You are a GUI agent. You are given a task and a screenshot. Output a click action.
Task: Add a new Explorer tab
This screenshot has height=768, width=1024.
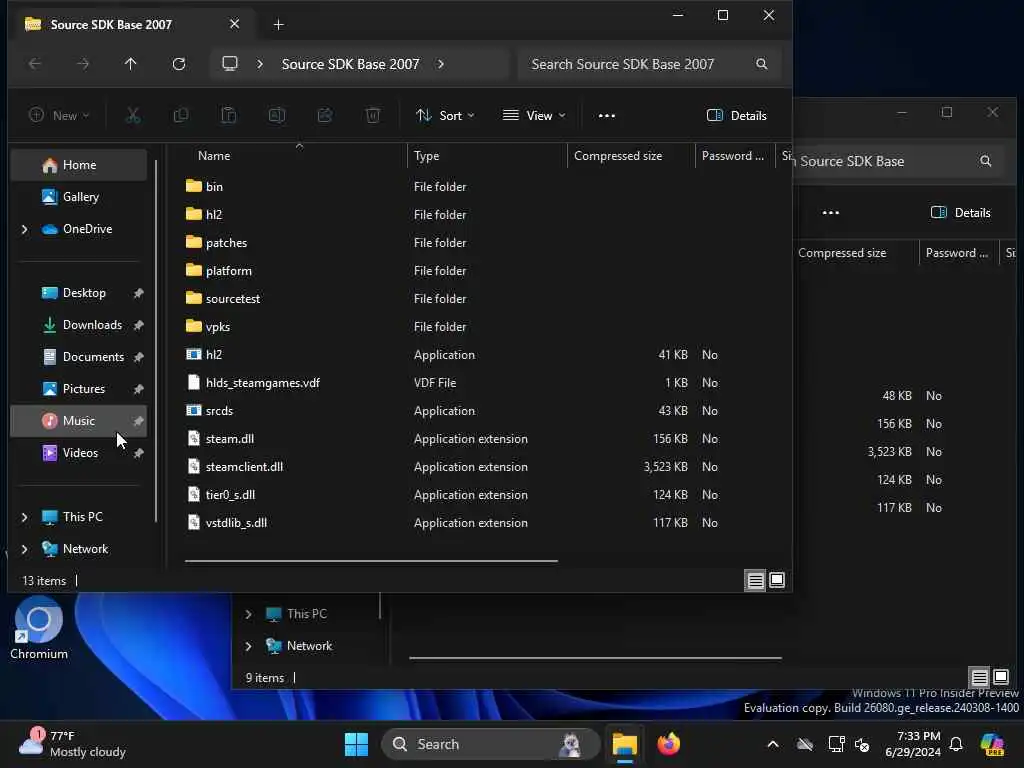[278, 24]
